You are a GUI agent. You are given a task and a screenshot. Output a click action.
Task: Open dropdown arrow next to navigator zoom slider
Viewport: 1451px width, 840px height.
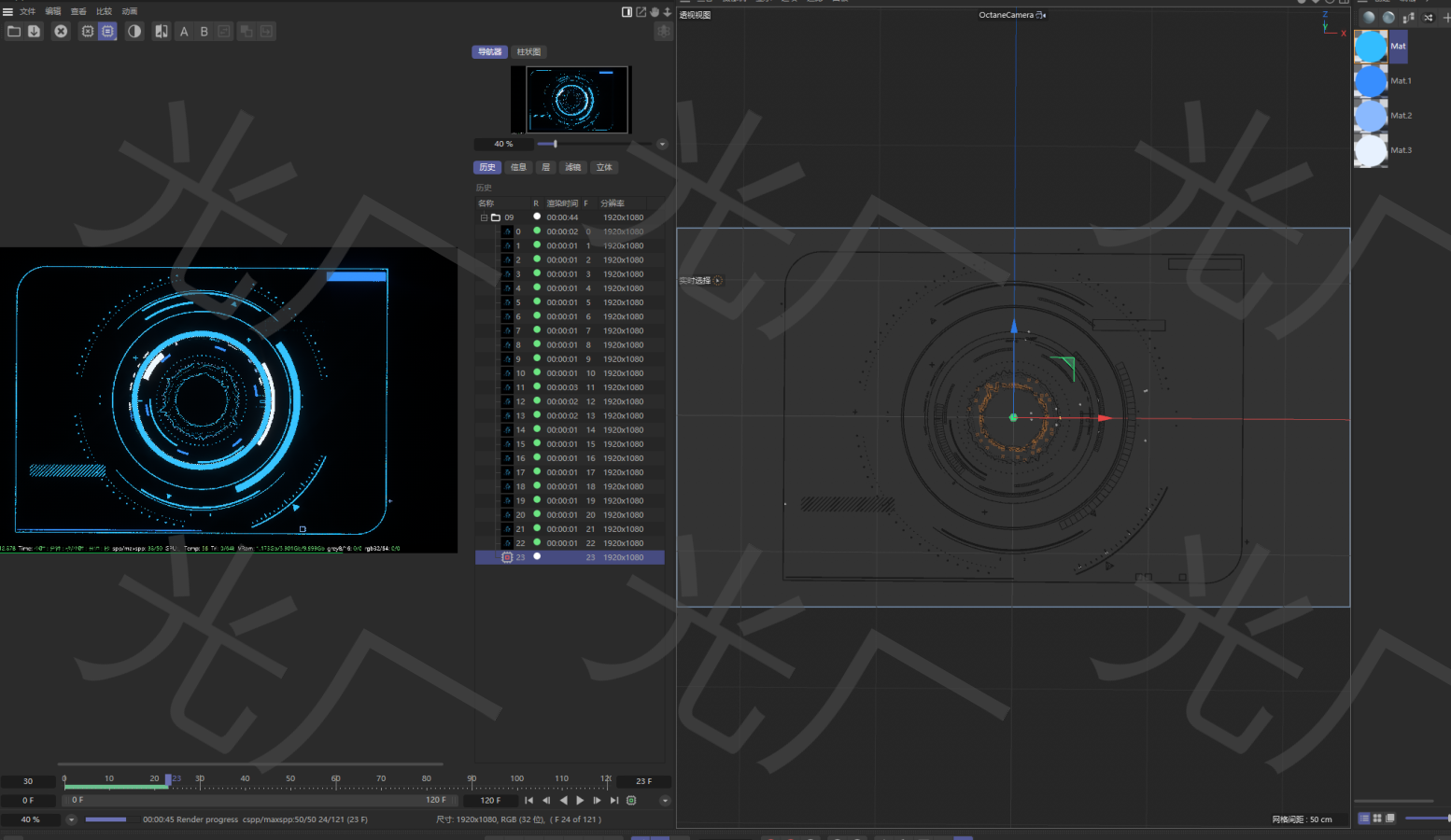pyautogui.click(x=662, y=145)
